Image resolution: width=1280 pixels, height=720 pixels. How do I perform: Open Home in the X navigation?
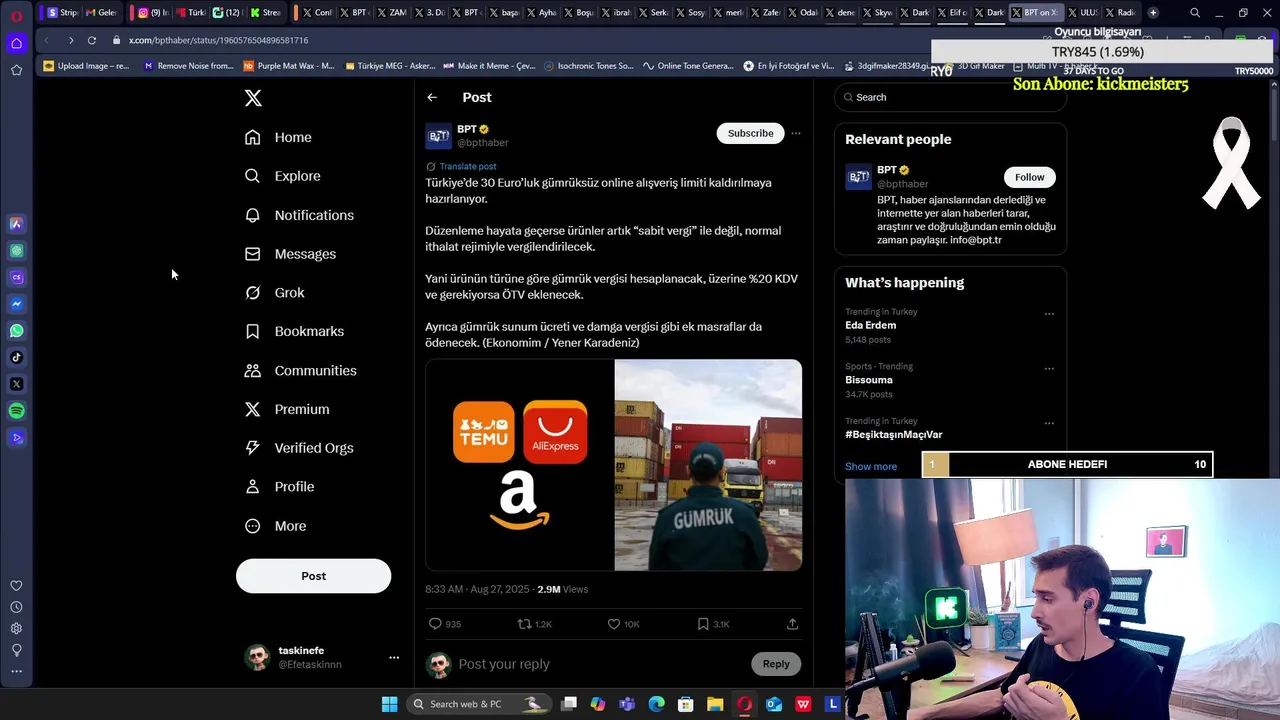pos(279,137)
